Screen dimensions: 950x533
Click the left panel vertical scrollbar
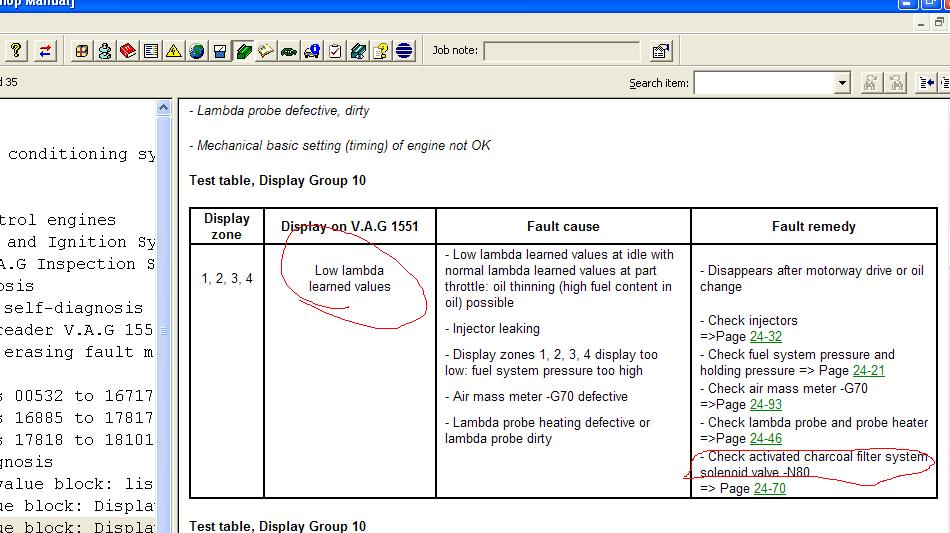(164, 330)
